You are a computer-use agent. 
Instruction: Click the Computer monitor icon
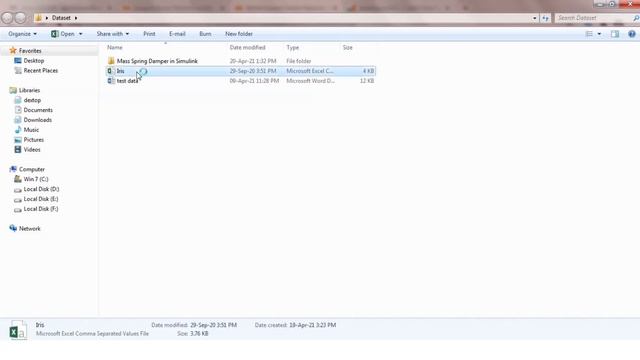pyautogui.click(x=13, y=169)
